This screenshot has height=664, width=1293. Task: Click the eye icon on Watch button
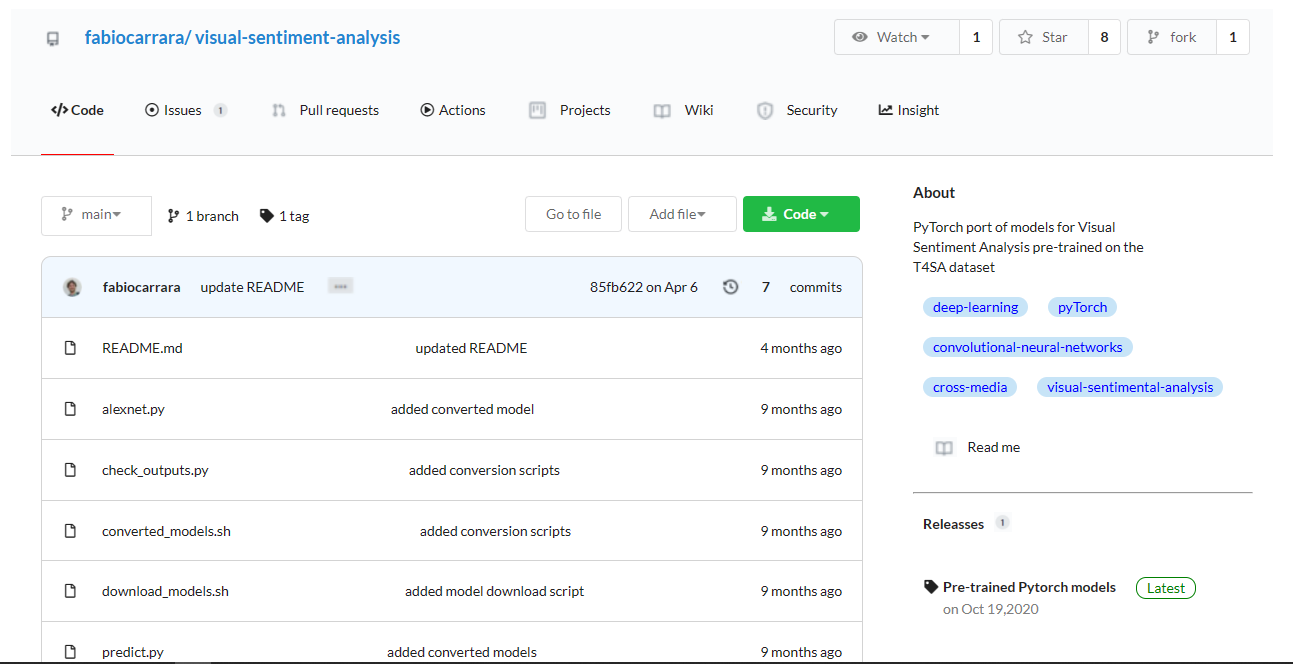click(861, 36)
